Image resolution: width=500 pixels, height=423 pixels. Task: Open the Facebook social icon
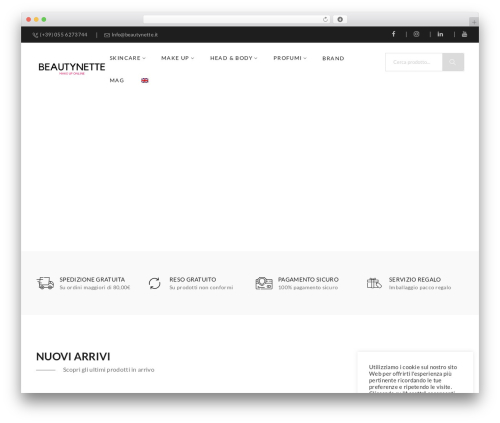point(393,34)
